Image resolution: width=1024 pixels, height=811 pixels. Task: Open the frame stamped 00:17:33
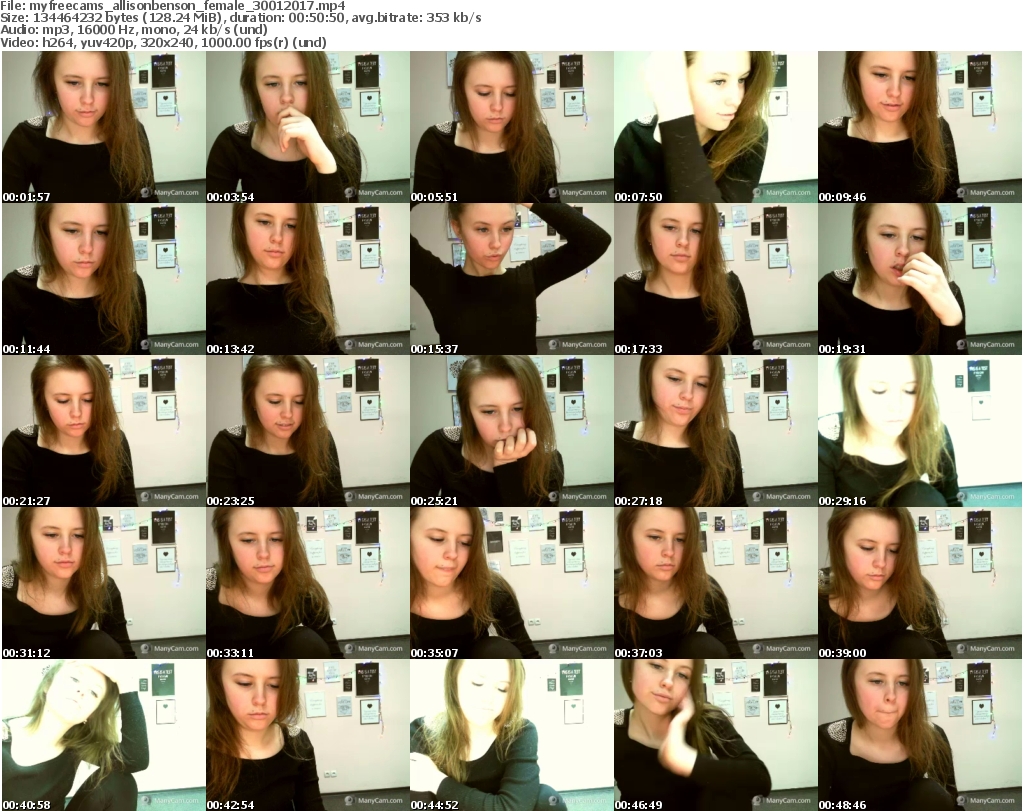(716, 279)
